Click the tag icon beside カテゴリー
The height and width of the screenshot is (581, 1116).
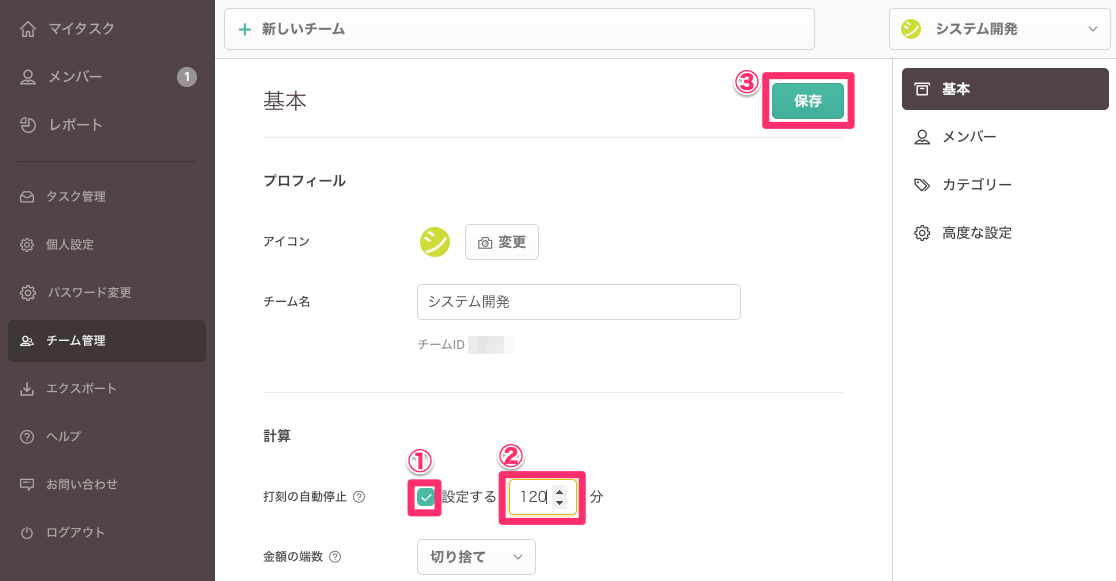[x=922, y=185]
